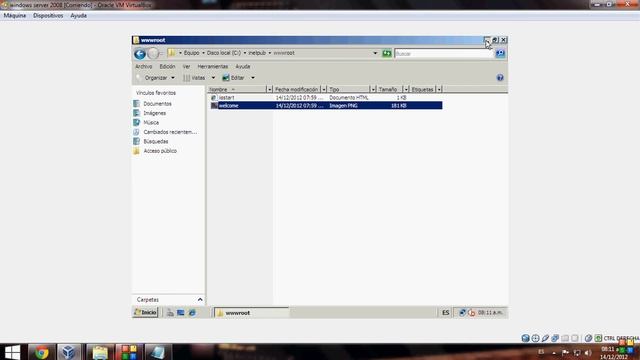The height and width of the screenshot is (360, 640).
Task: Go back with the blue arrow button
Action: (140, 53)
